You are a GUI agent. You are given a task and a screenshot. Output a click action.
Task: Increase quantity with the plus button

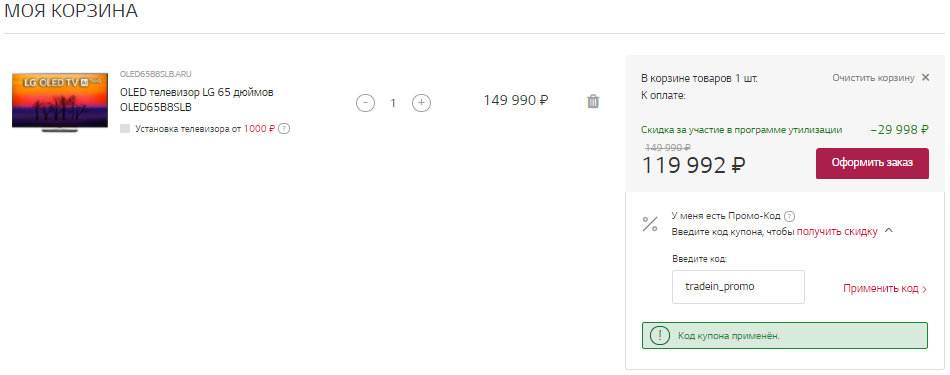click(x=422, y=103)
